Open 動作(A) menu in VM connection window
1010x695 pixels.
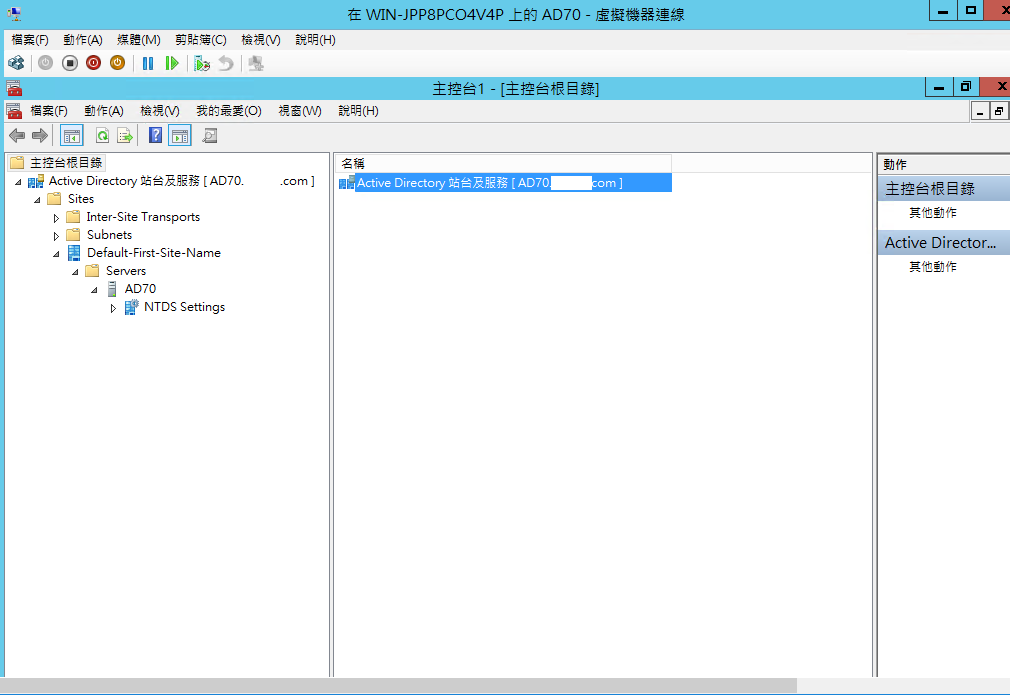coord(83,40)
